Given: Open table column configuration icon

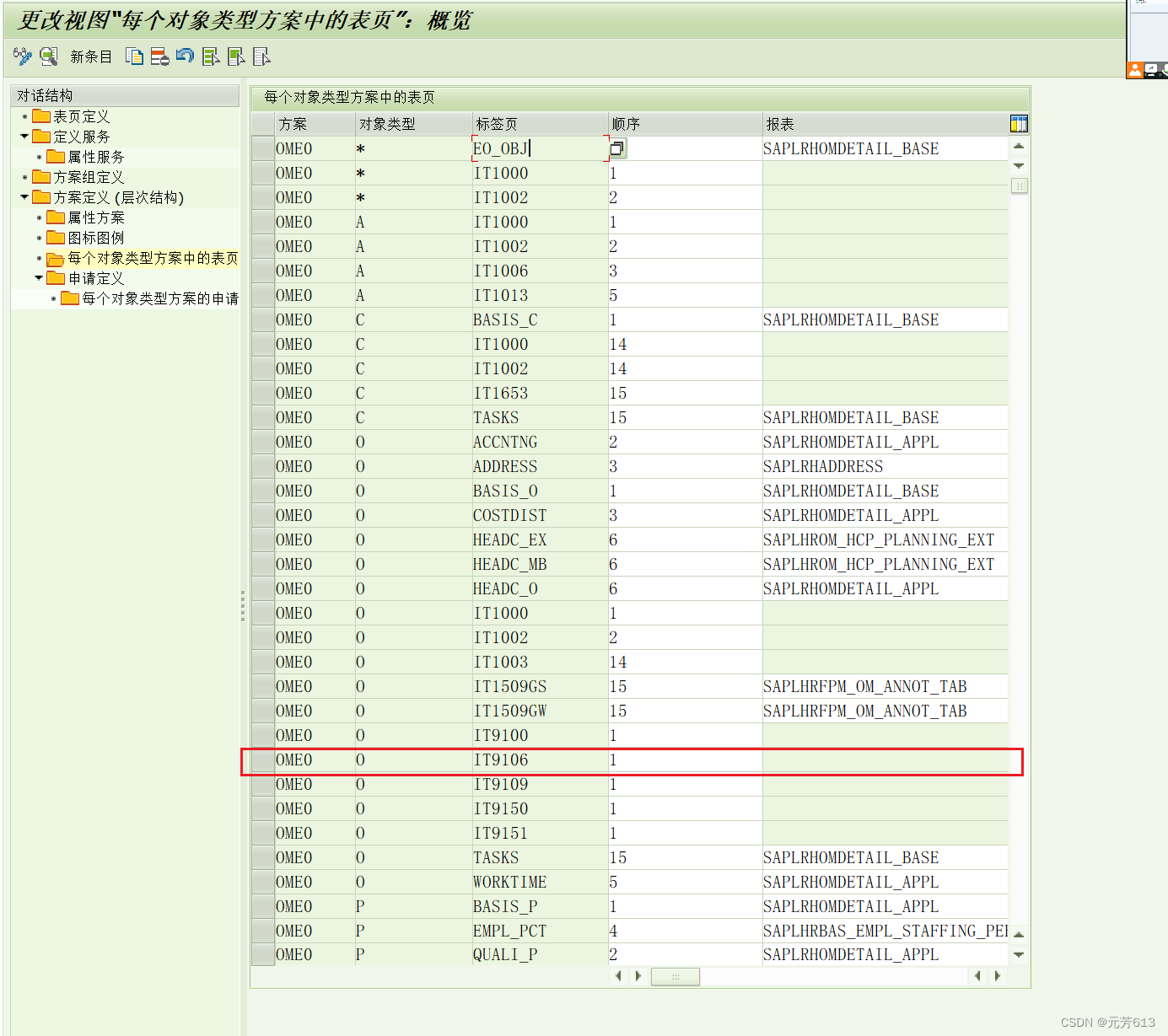Looking at the screenshot, I should (1019, 124).
